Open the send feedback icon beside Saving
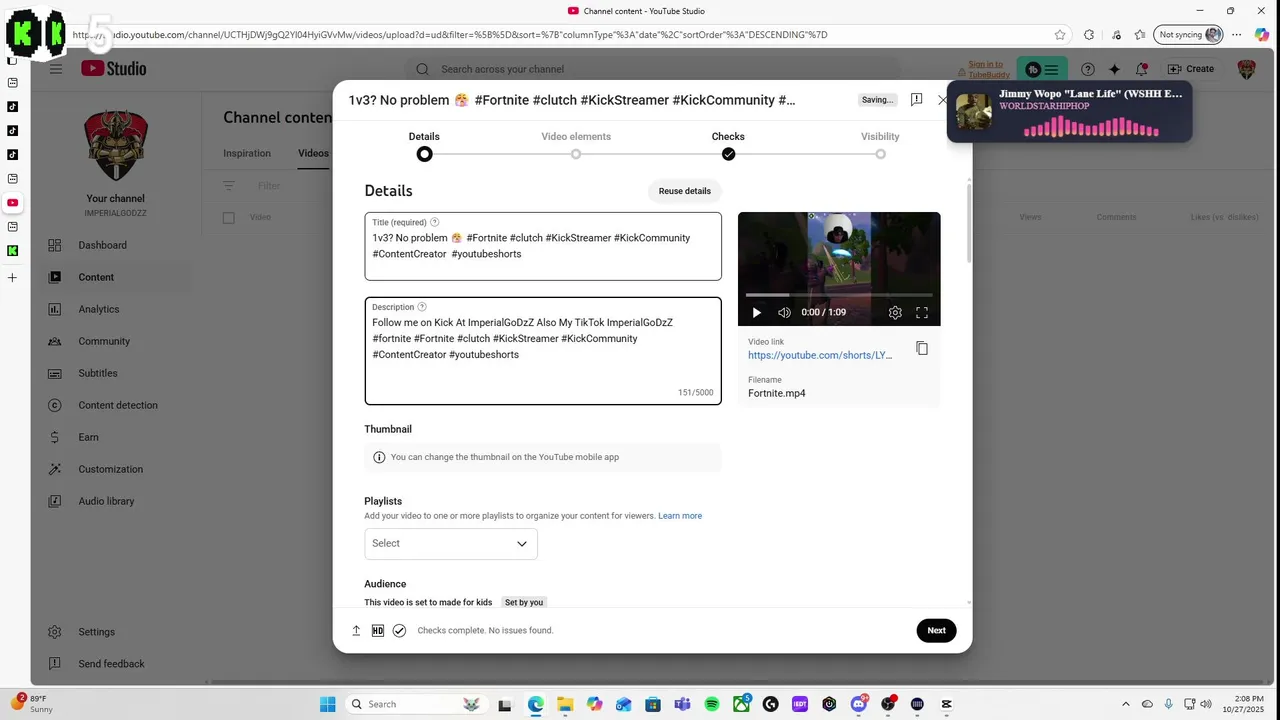This screenshot has width=1280, height=720. (x=916, y=100)
